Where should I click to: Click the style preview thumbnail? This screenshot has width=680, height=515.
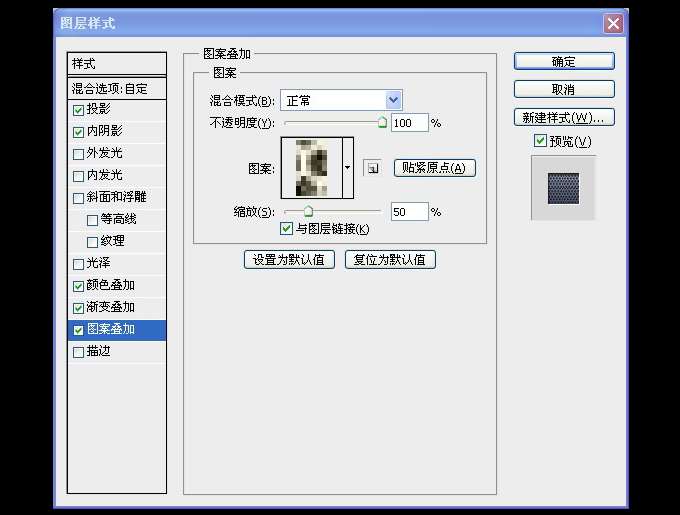pos(563,187)
